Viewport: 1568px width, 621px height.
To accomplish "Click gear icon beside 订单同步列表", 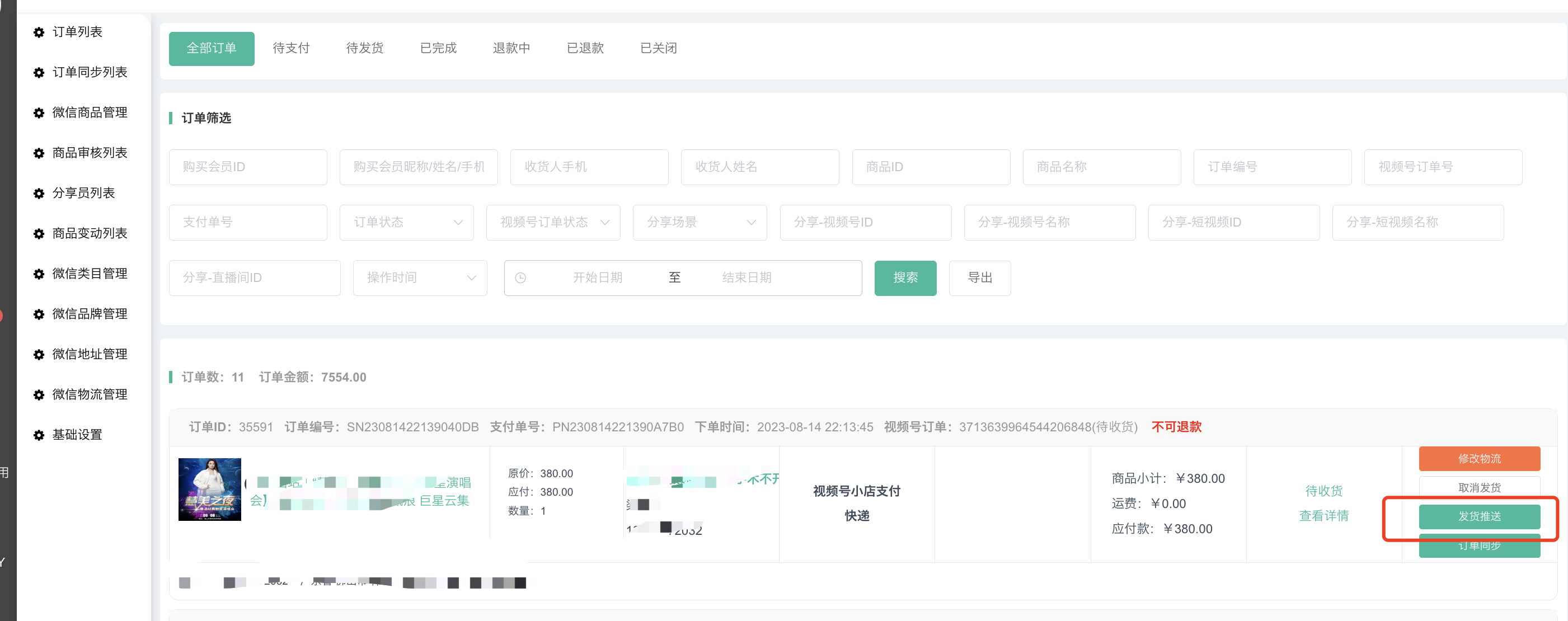I will (x=39, y=73).
